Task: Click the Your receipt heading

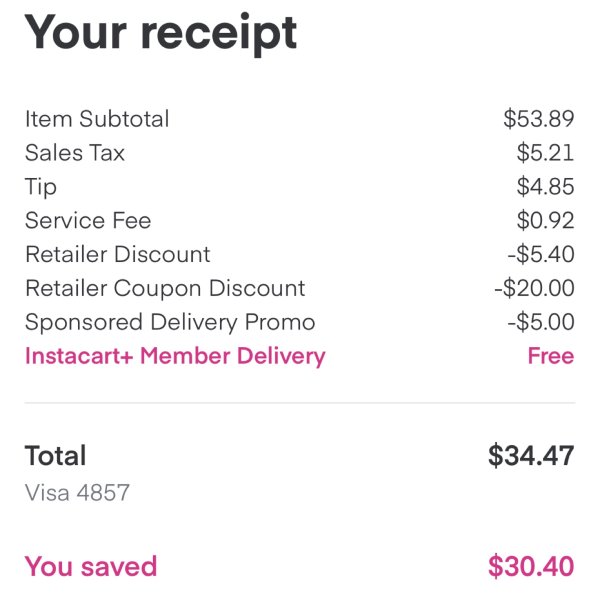Action: [x=161, y=34]
